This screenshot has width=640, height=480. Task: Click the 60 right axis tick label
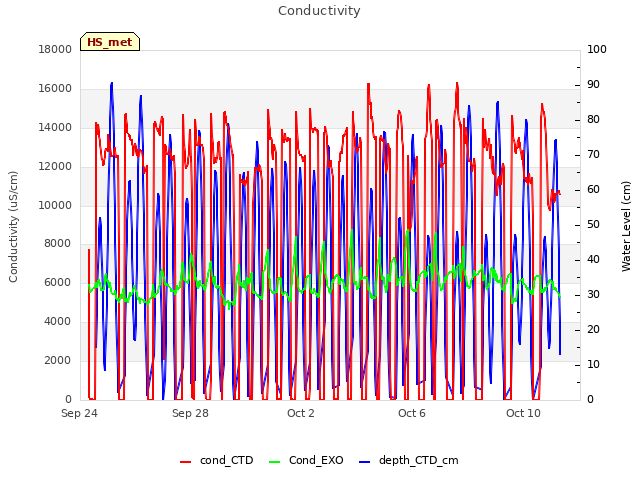coord(593,189)
